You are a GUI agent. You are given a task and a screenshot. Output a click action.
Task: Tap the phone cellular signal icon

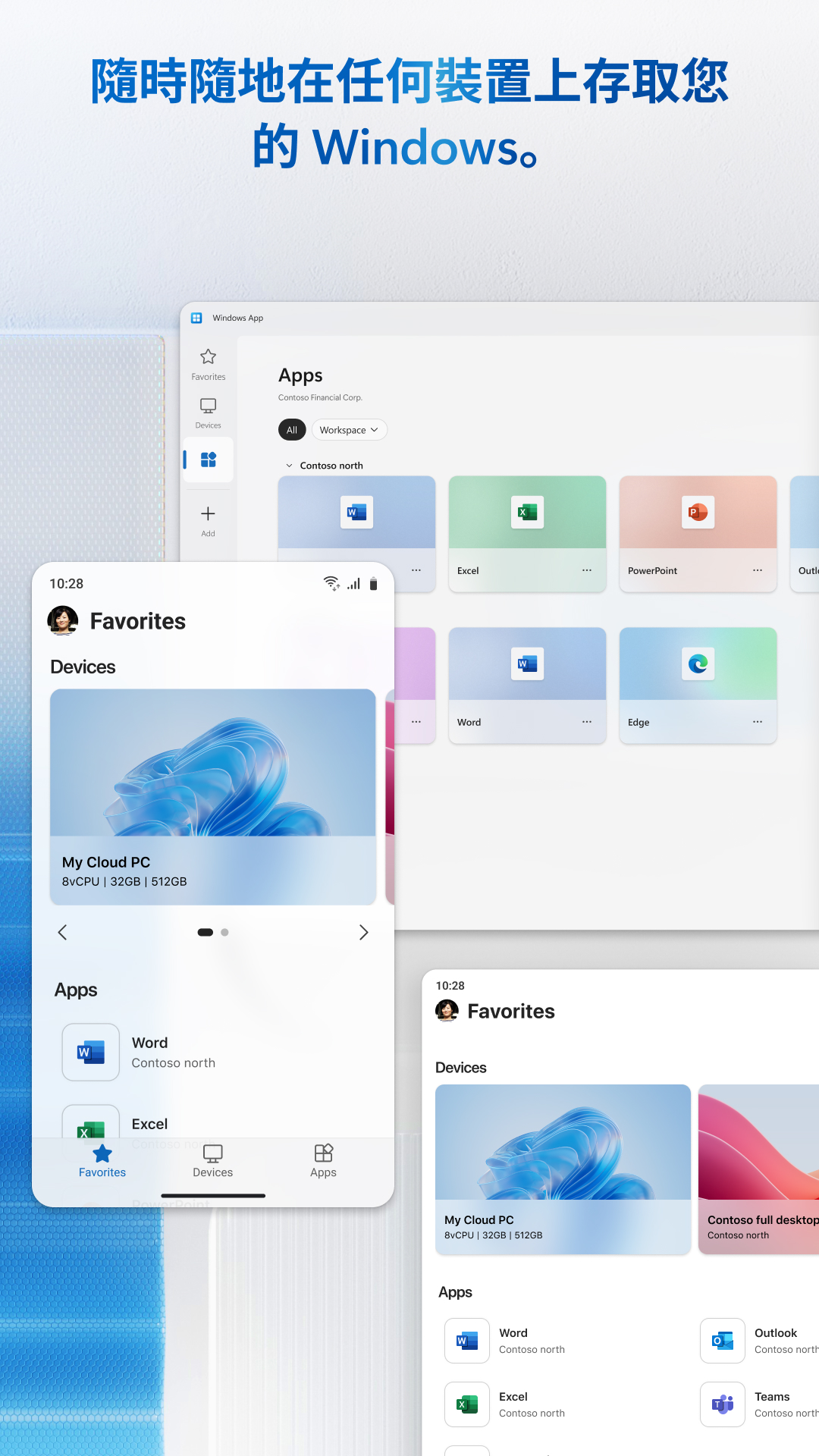tap(353, 583)
